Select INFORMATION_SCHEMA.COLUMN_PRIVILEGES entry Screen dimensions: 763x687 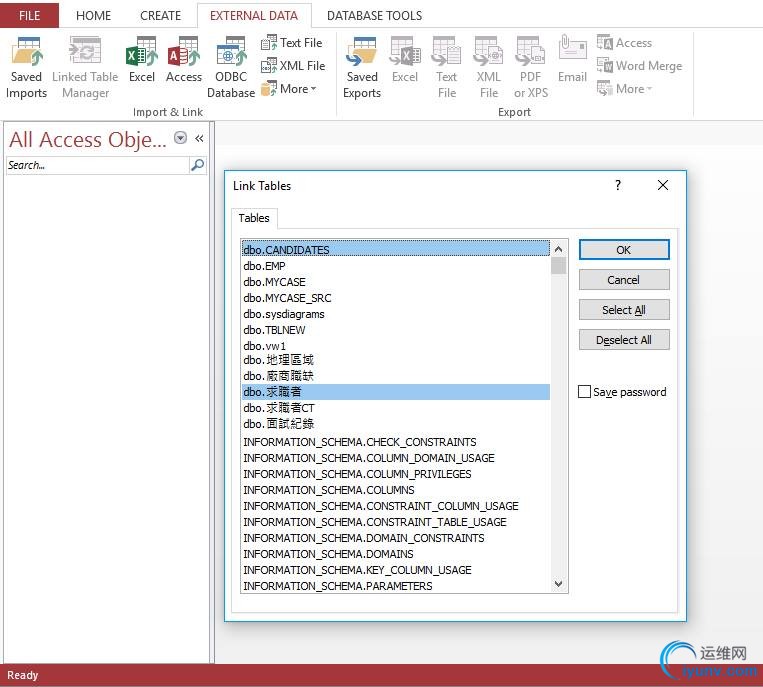click(x=396, y=474)
